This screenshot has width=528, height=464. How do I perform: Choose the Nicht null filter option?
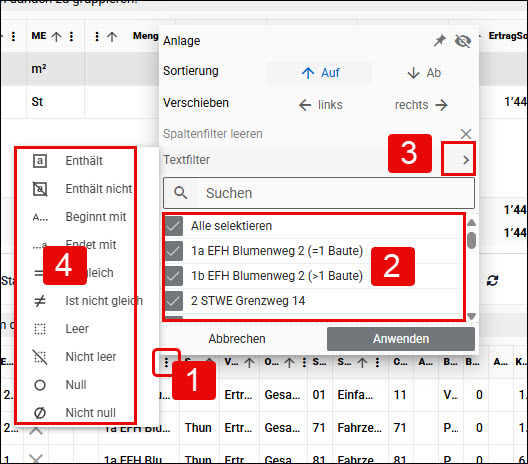(x=90, y=412)
